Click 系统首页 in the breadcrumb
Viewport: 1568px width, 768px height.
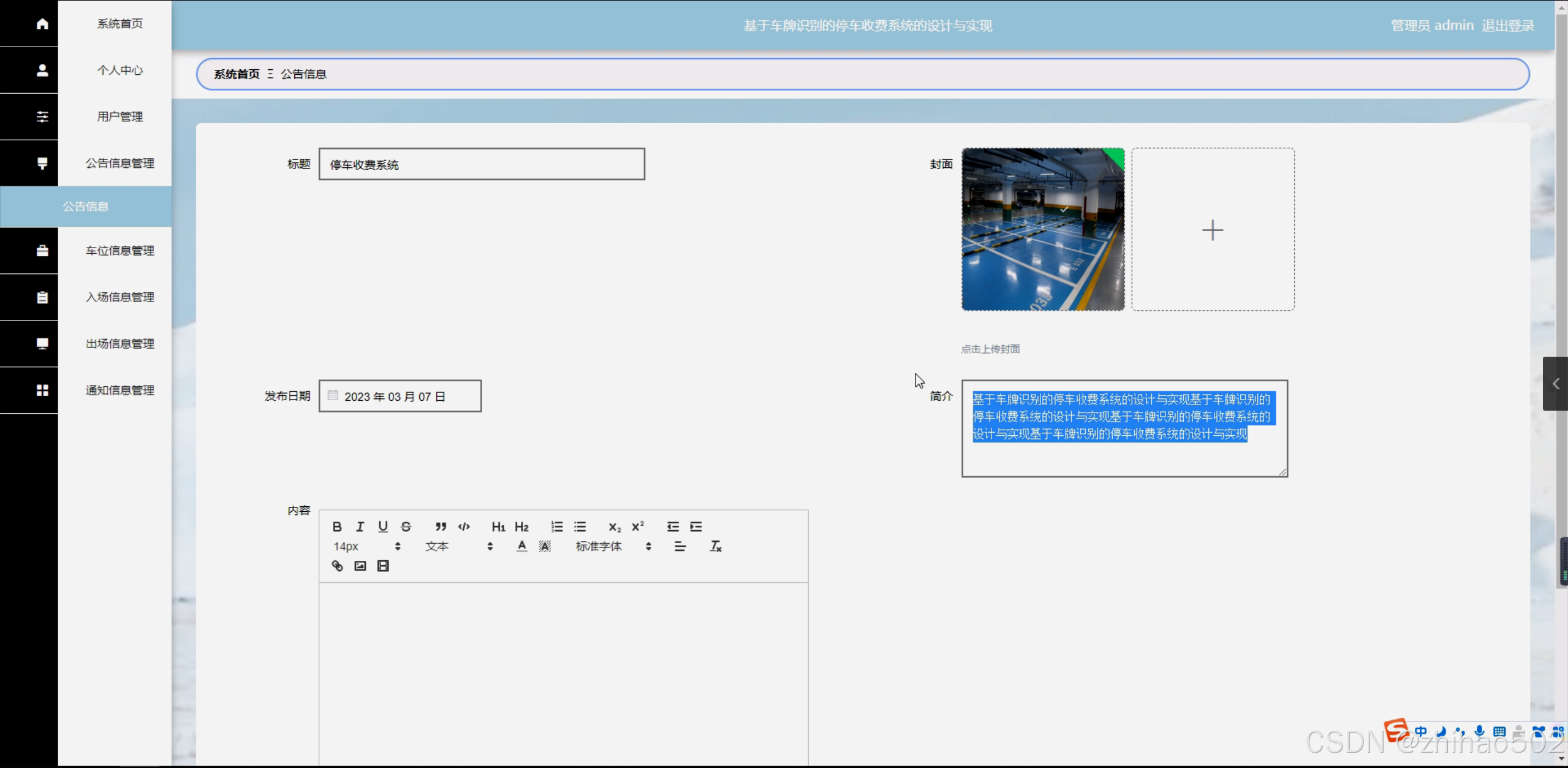coord(237,74)
